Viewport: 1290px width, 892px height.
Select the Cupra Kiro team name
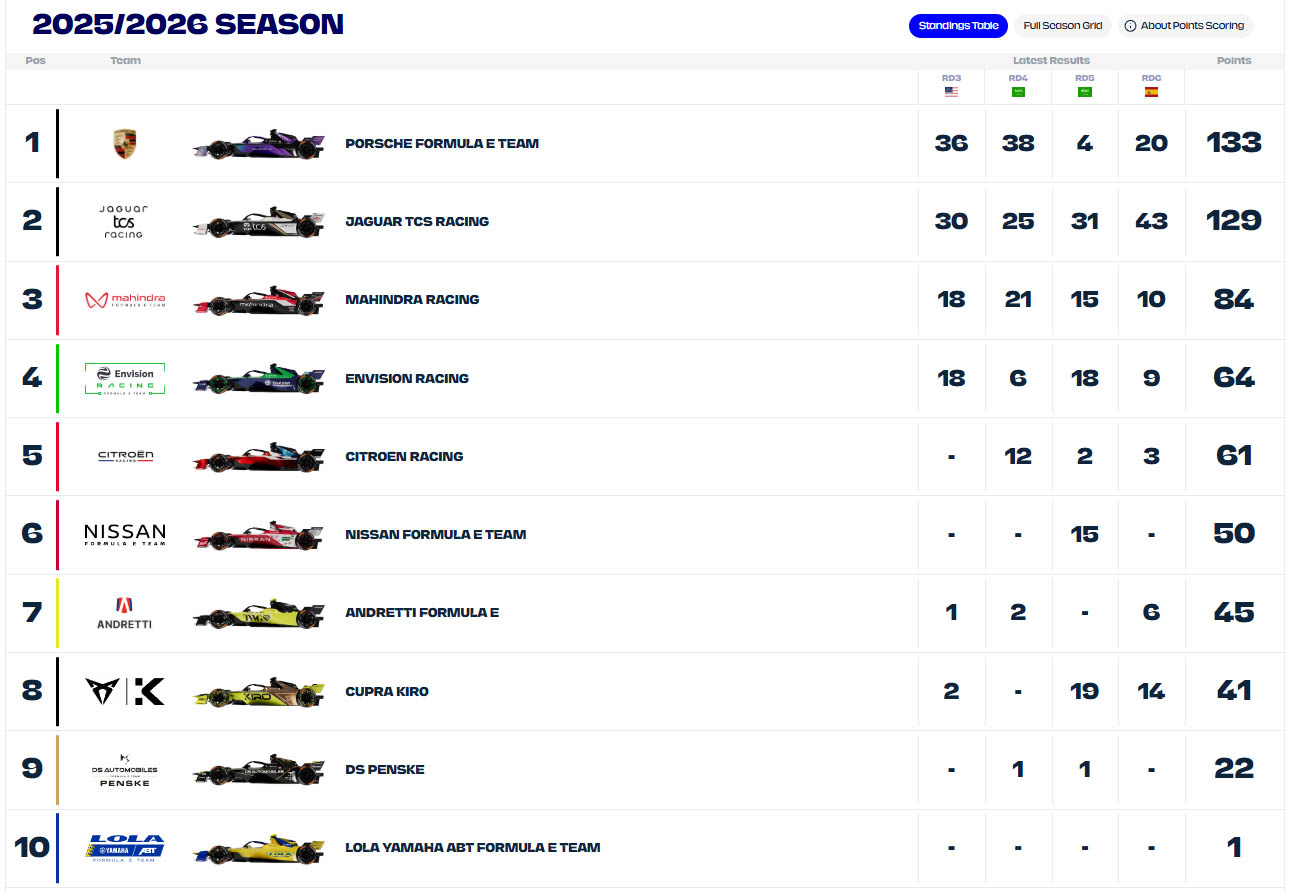[x=387, y=691]
